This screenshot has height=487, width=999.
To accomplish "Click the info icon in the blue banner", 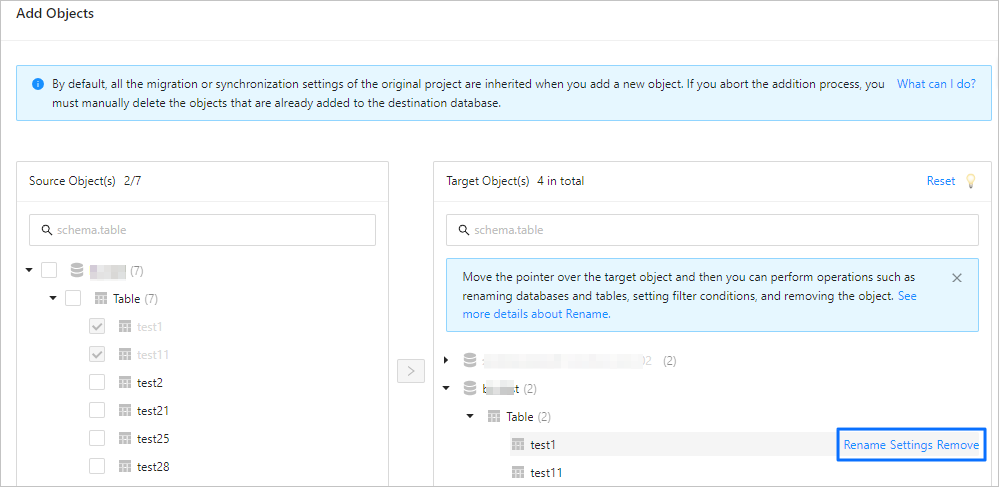I will click(x=38, y=84).
